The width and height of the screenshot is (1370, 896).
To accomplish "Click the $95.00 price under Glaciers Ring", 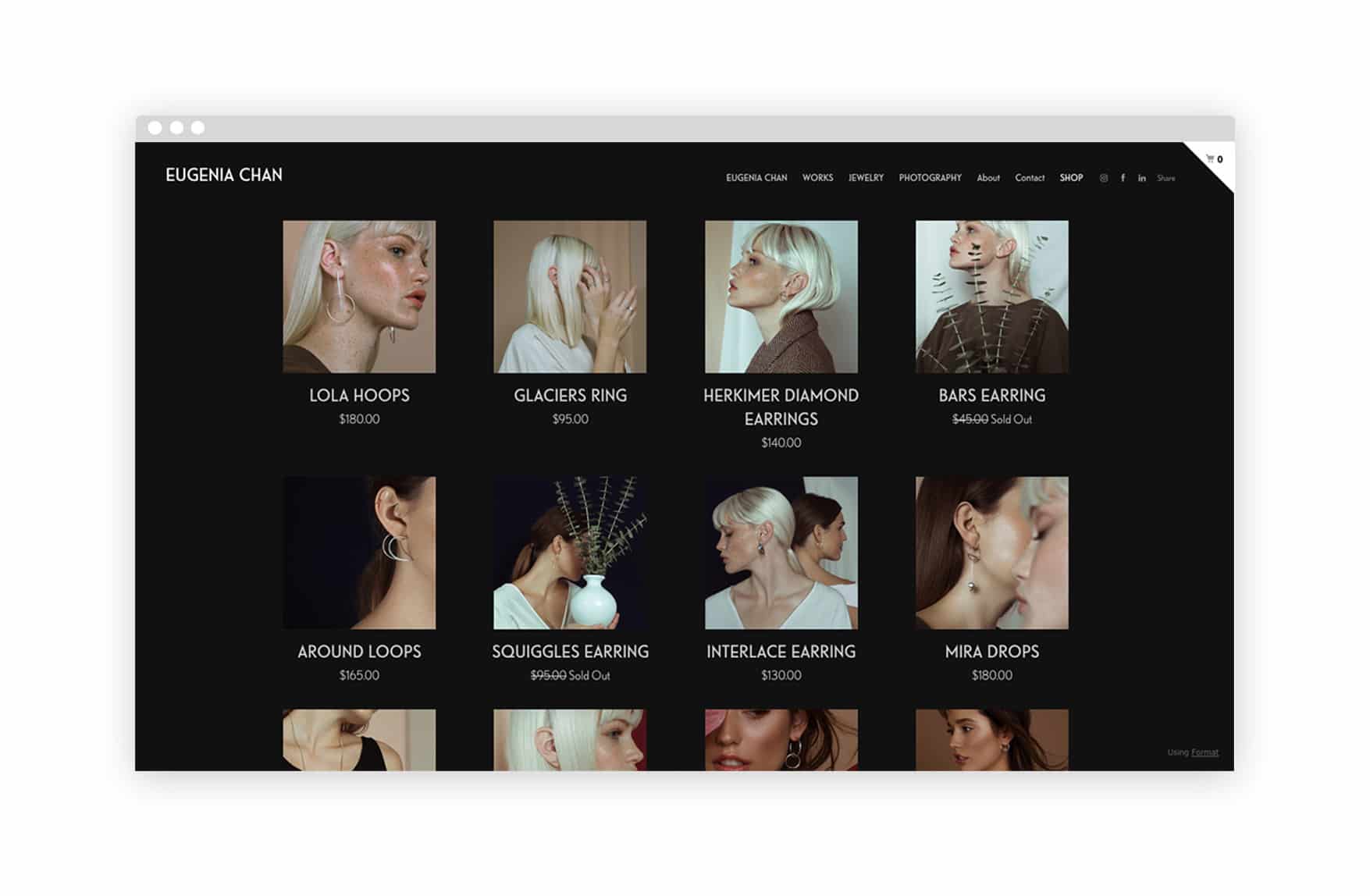I will 570,419.
